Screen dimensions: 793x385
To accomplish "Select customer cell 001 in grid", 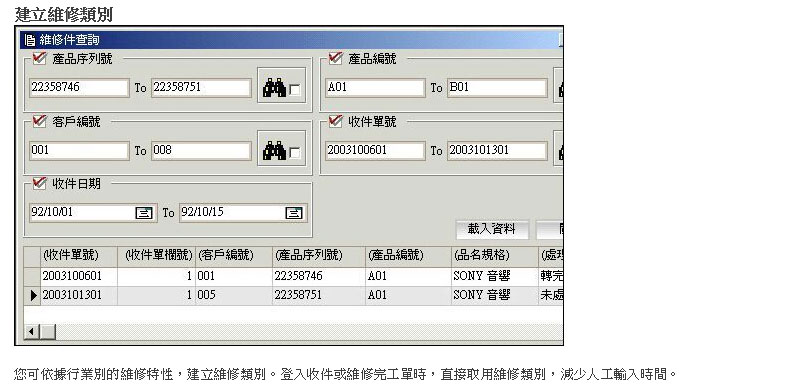I will 234,276.
